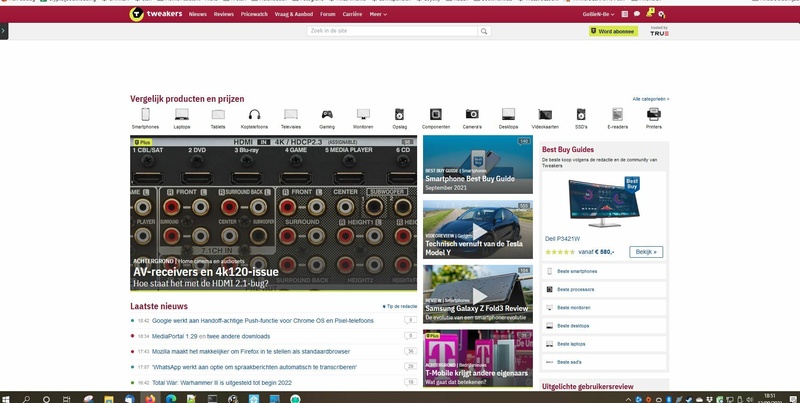Open the E-readers category icon
This screenshot has height=403, width=800.
point(617,114)
